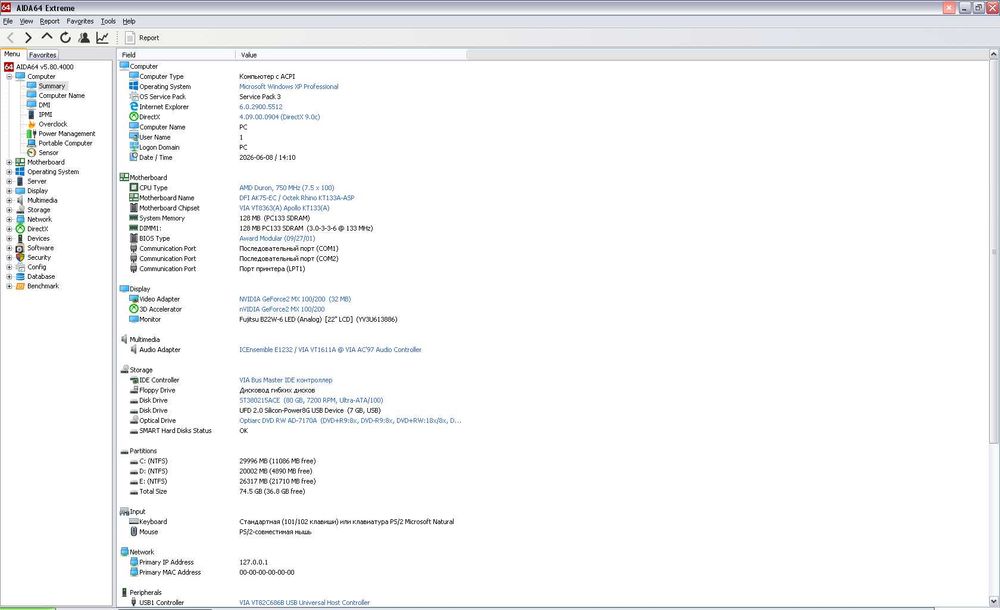1000x610 pixels.
Task: Expand the Benchmark tree node
Action: point(9,286)
